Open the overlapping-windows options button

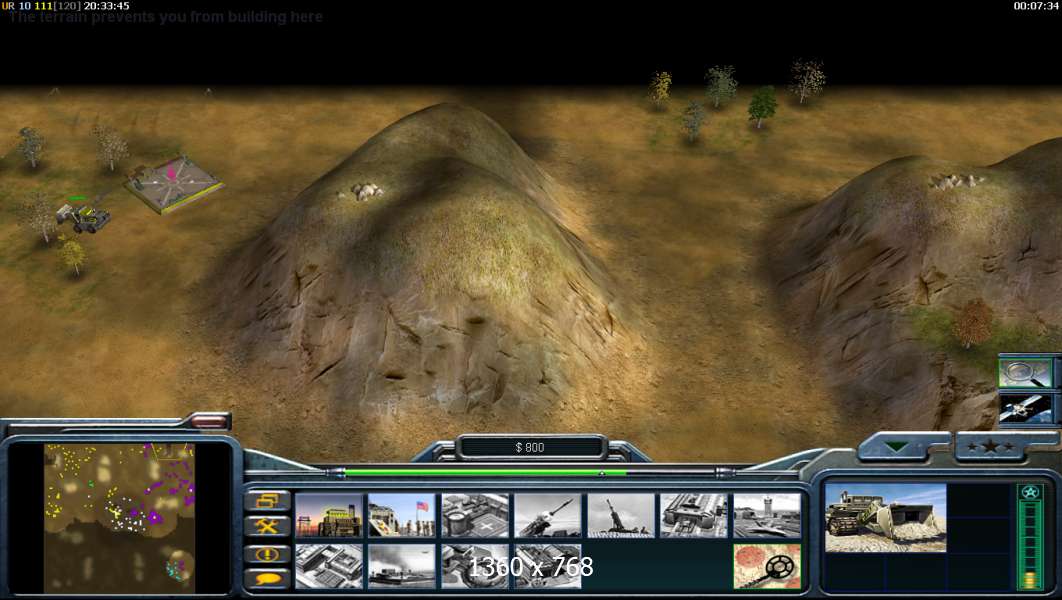point(268,501)
